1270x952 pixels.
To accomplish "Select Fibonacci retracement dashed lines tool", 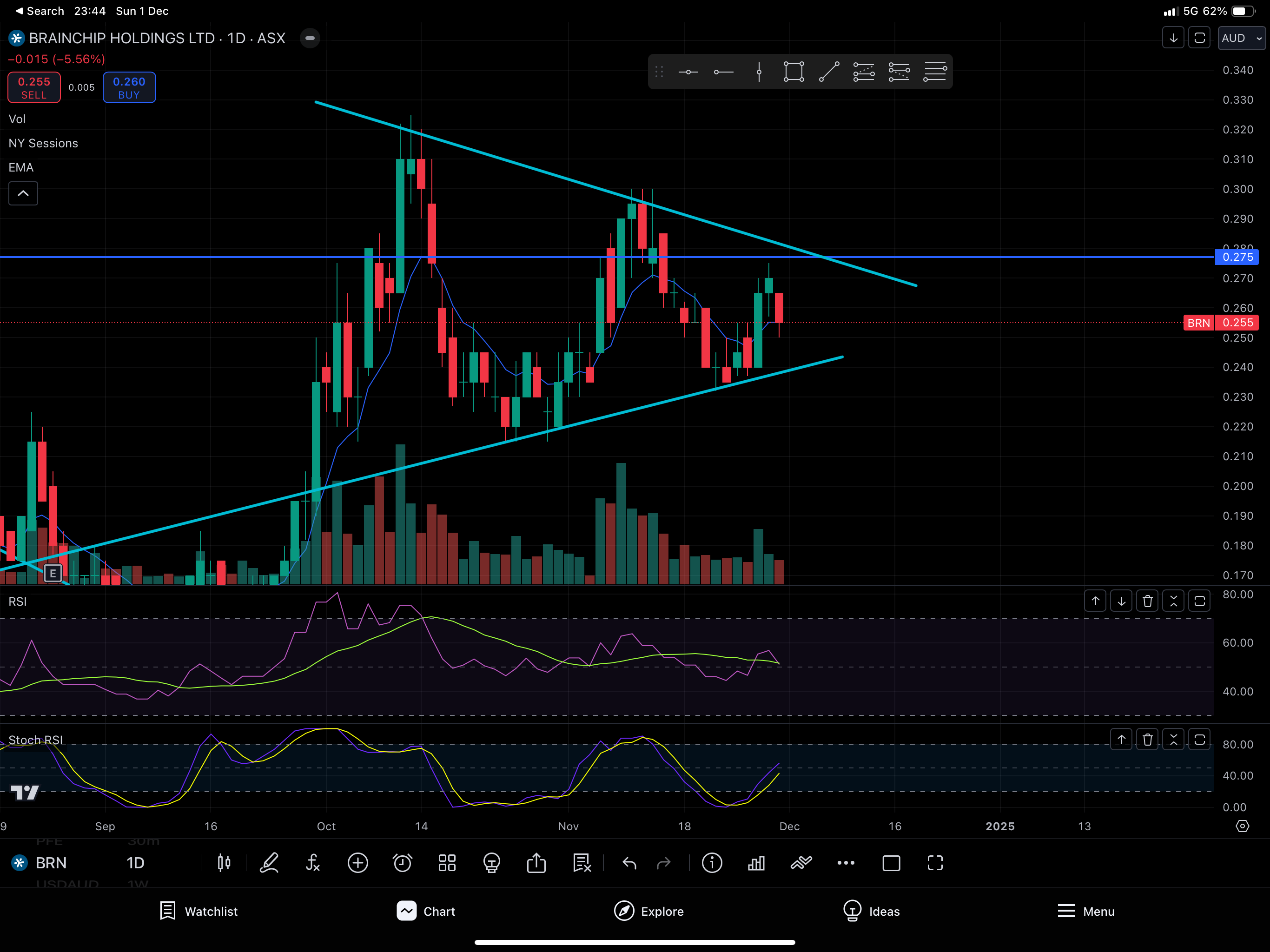I will point(864,72).
